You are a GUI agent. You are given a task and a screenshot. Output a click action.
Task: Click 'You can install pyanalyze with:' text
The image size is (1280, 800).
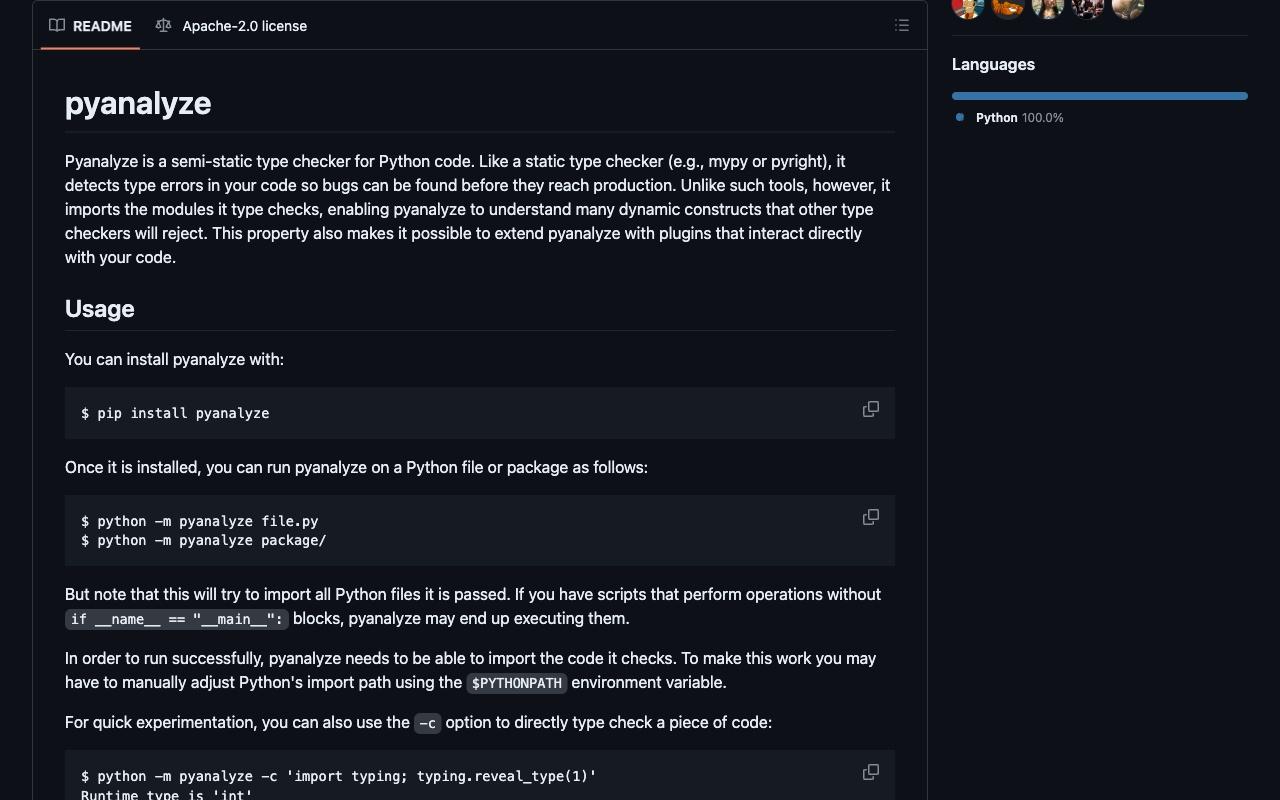coord(174,359)
